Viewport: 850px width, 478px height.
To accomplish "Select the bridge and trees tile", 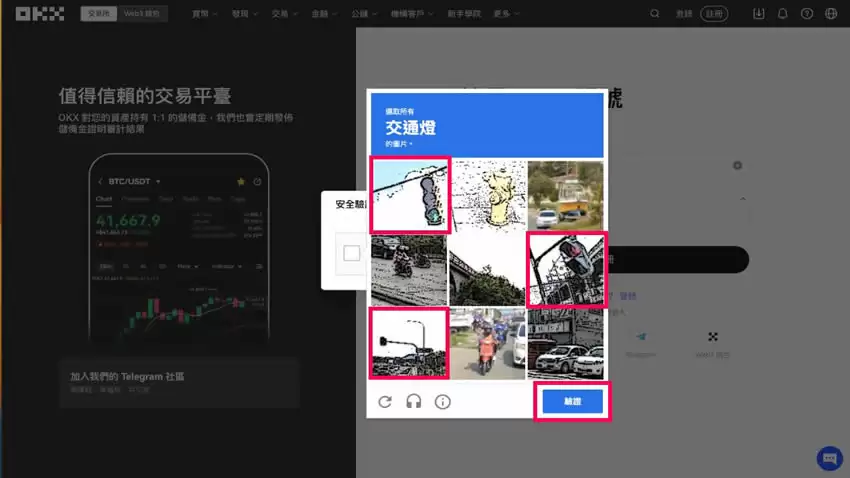I will click(x=487, y=270).
